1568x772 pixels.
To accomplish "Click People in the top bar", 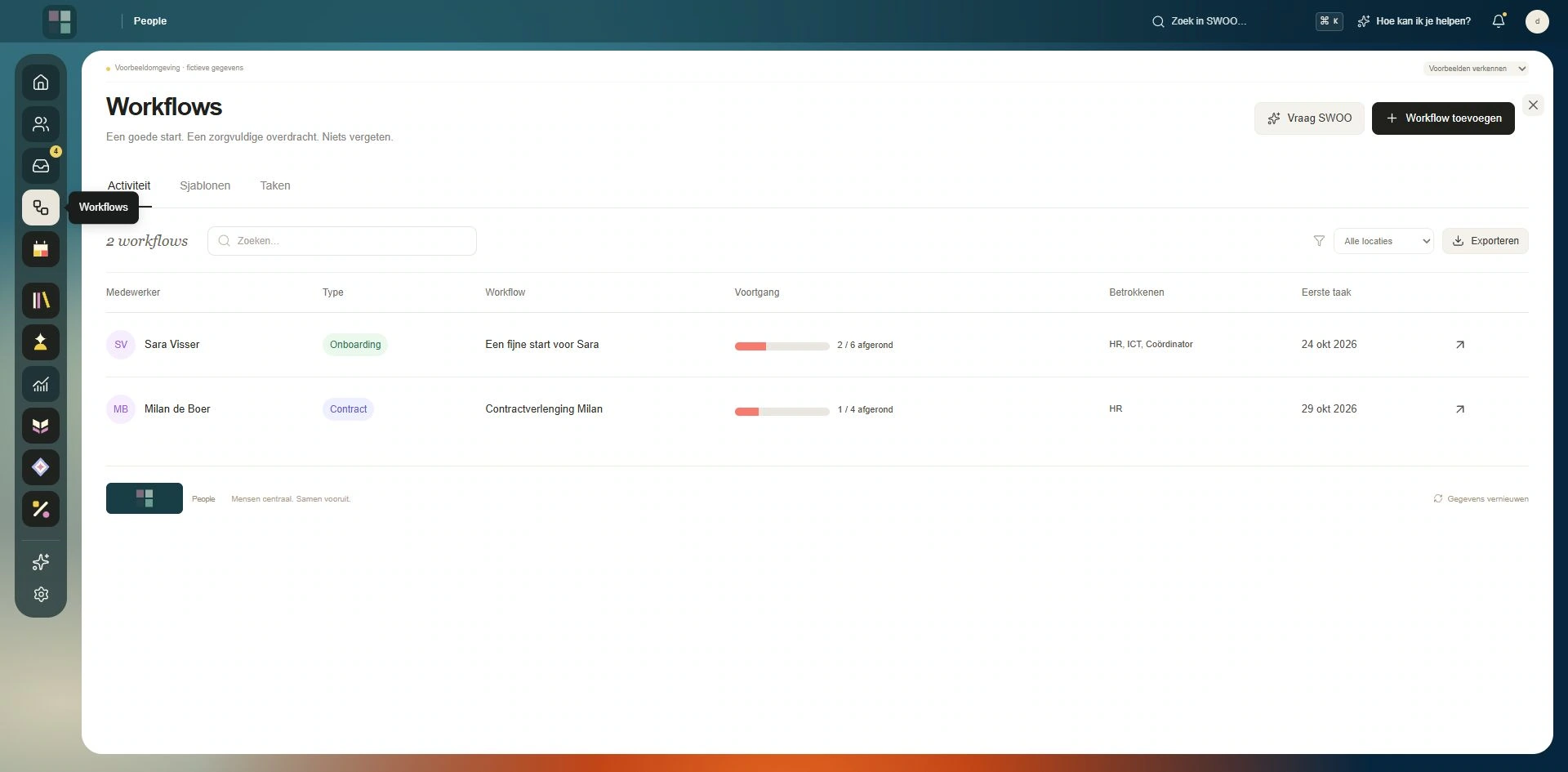I will (x=150, y=21).
